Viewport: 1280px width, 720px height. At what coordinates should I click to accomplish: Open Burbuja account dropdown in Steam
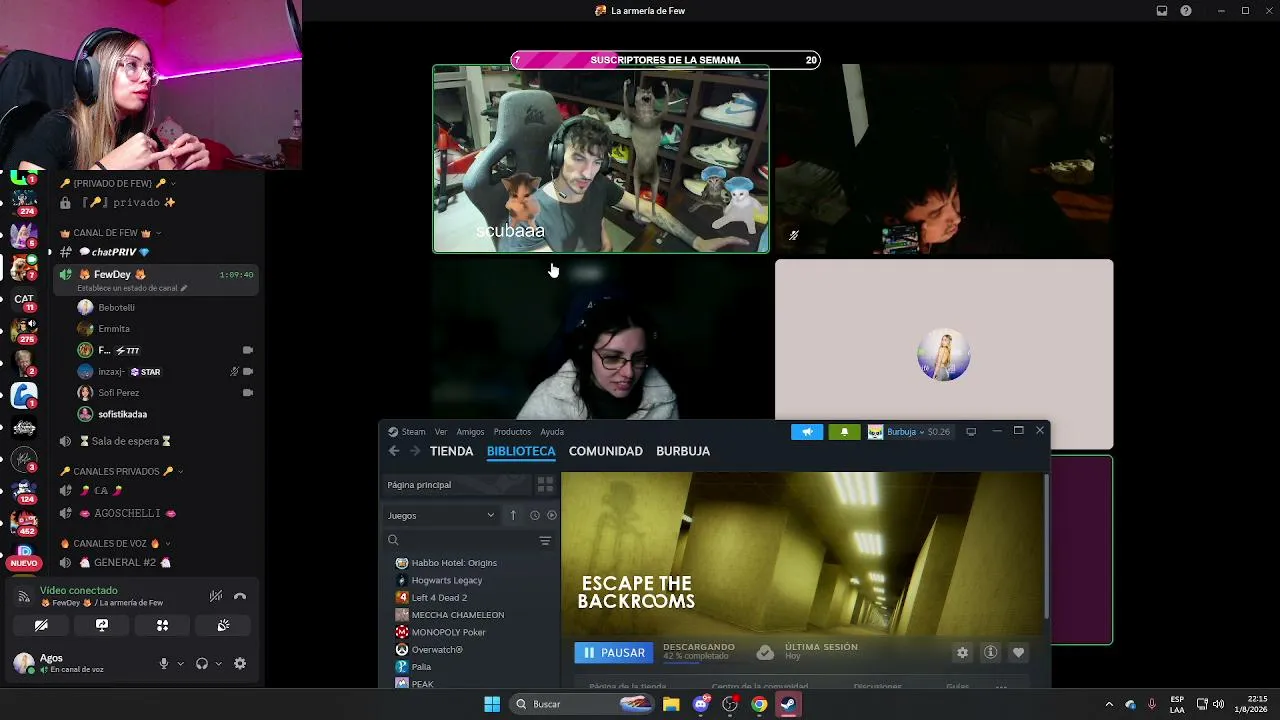[909, 432]
